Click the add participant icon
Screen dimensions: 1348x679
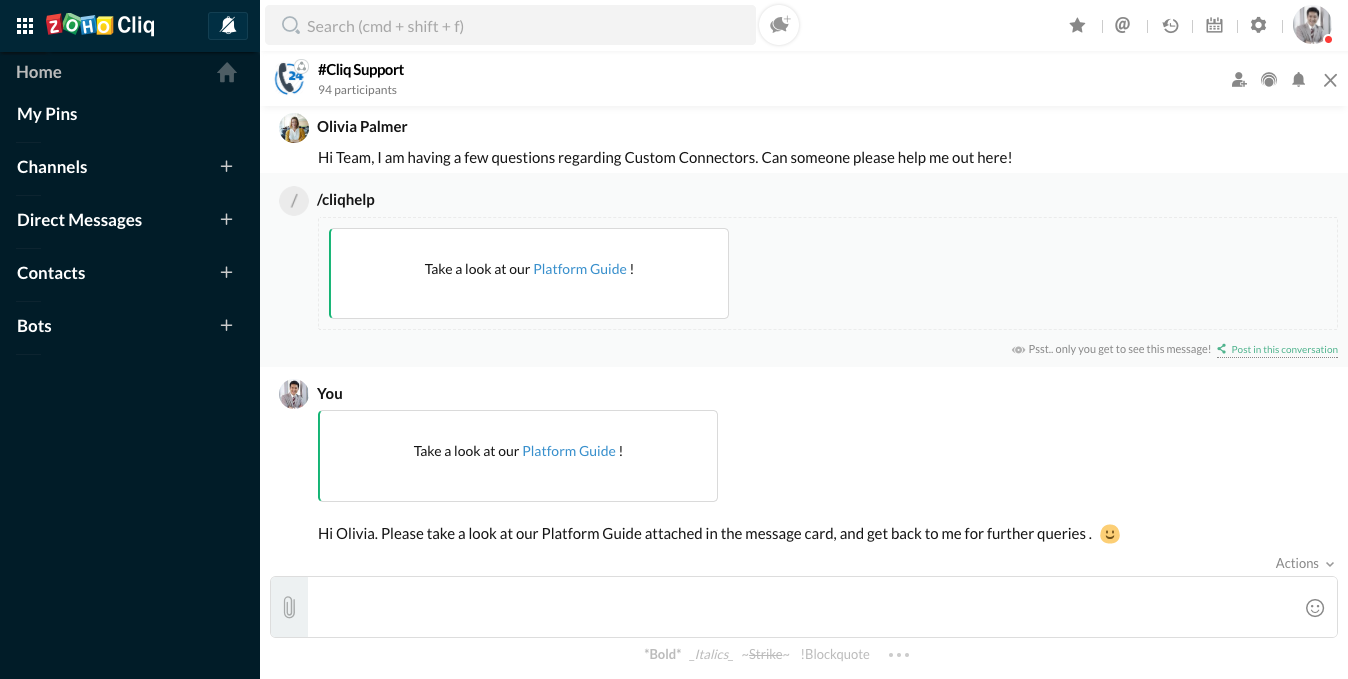click(1239, 80)
